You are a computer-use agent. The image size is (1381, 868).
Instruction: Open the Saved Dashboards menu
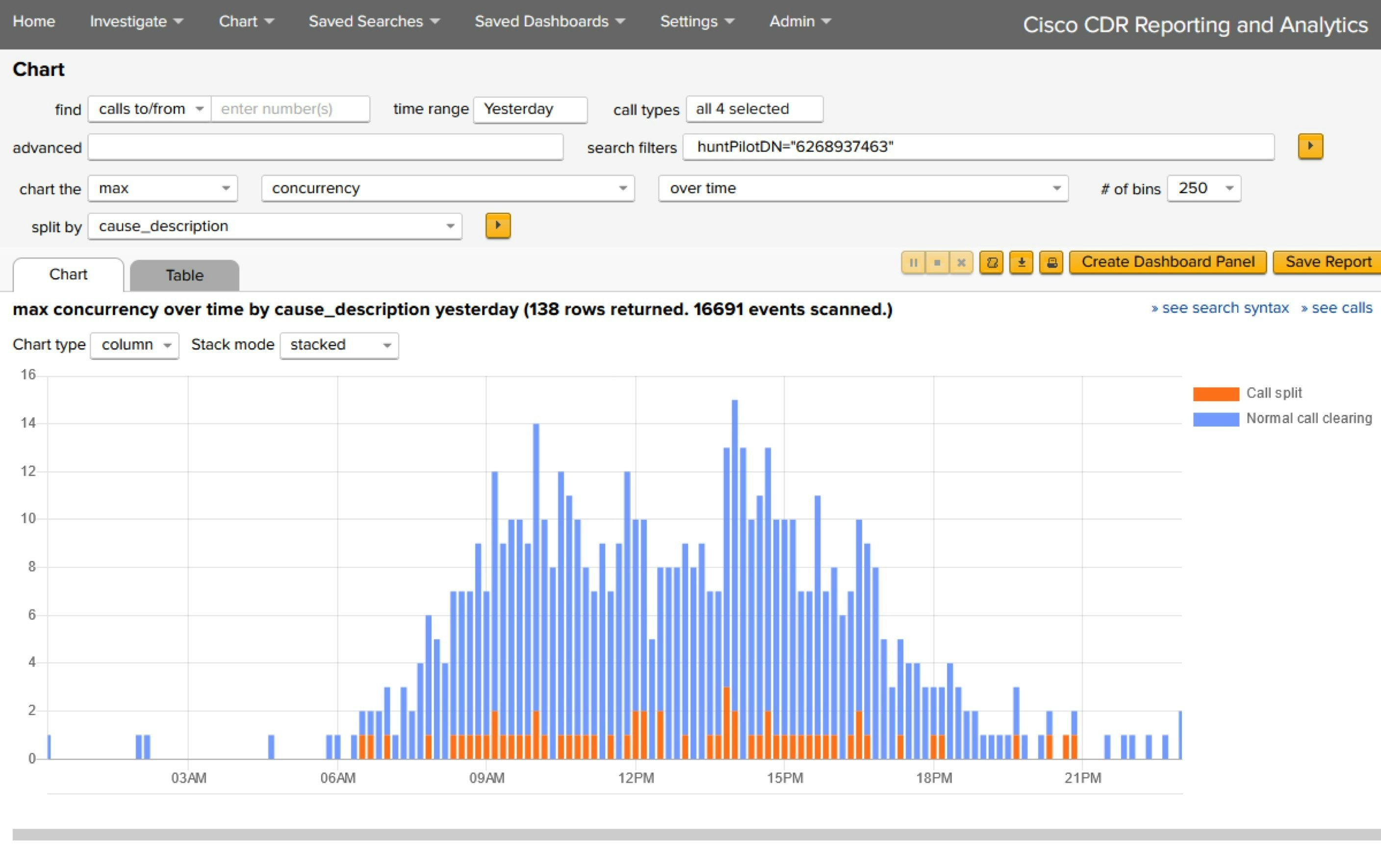pos(549,22)
